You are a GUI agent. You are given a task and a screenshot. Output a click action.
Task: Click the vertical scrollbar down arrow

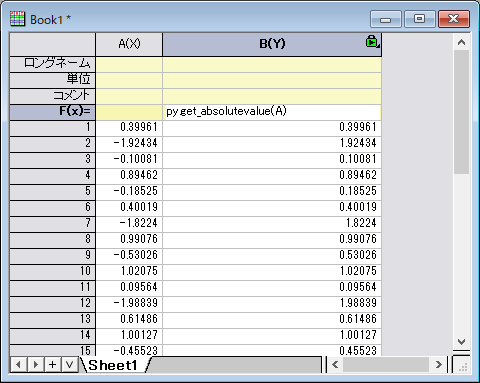(461, 342)
